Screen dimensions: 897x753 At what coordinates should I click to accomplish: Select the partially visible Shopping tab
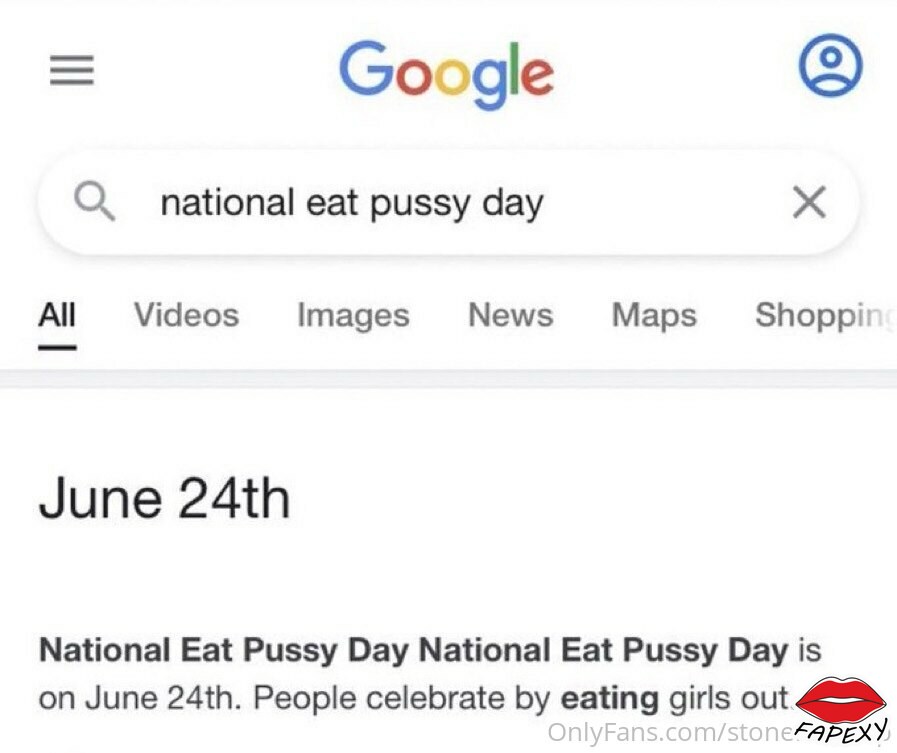pos(825,316)
